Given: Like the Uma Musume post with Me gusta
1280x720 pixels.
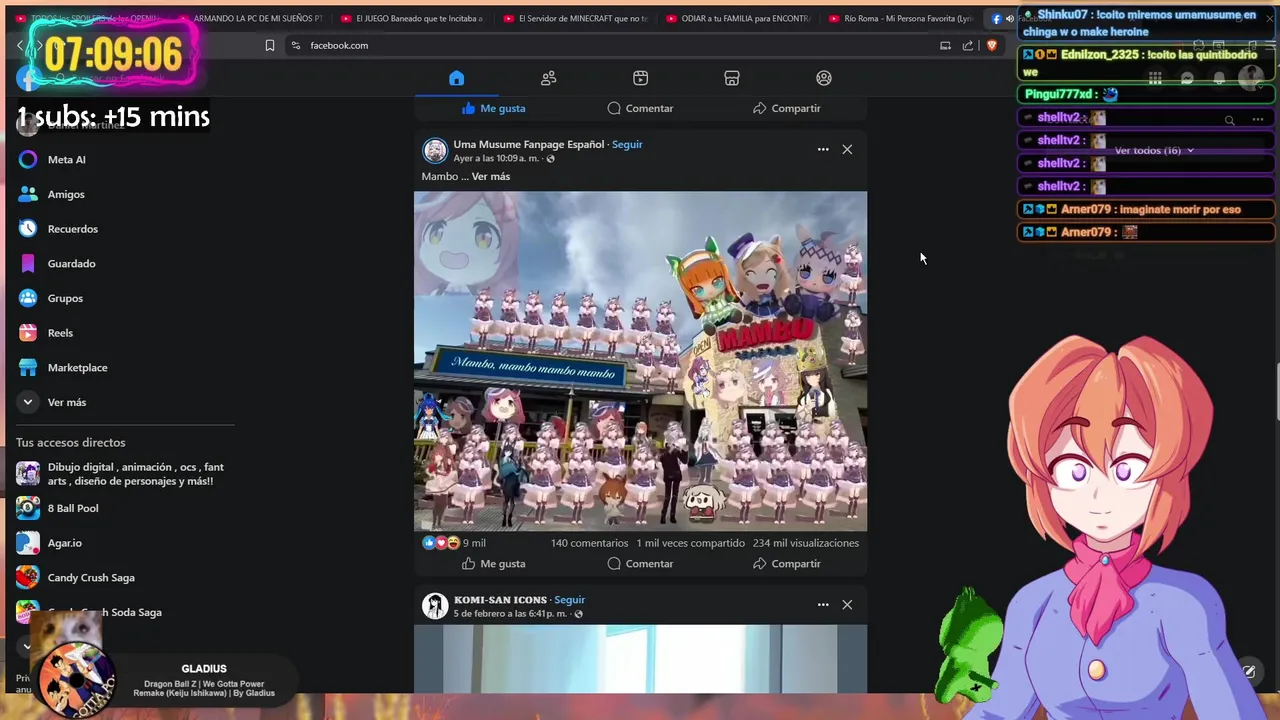Looking at the screenshot, I should pyautogui.click(x=493, y=564).
